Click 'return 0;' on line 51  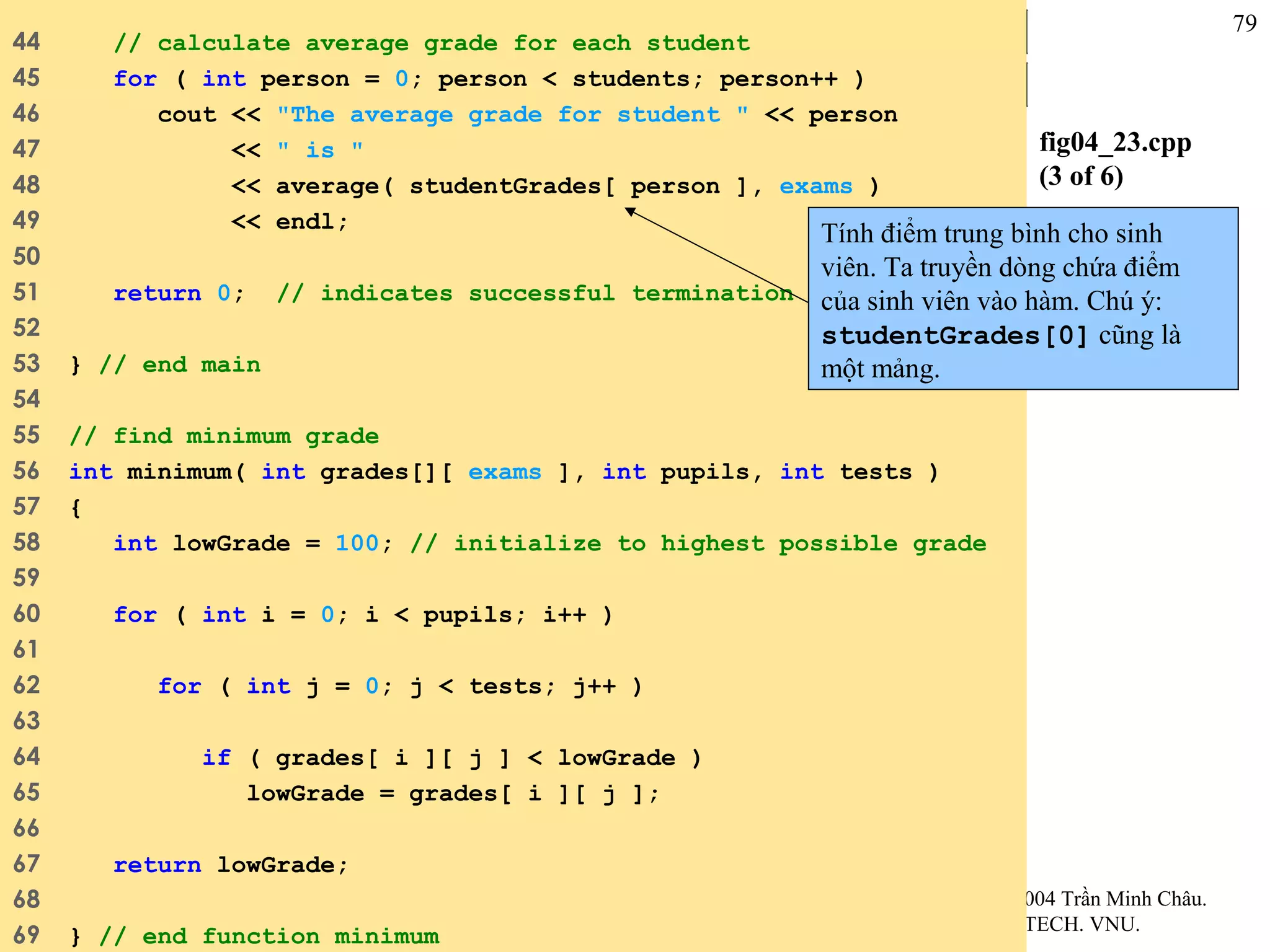179,293
